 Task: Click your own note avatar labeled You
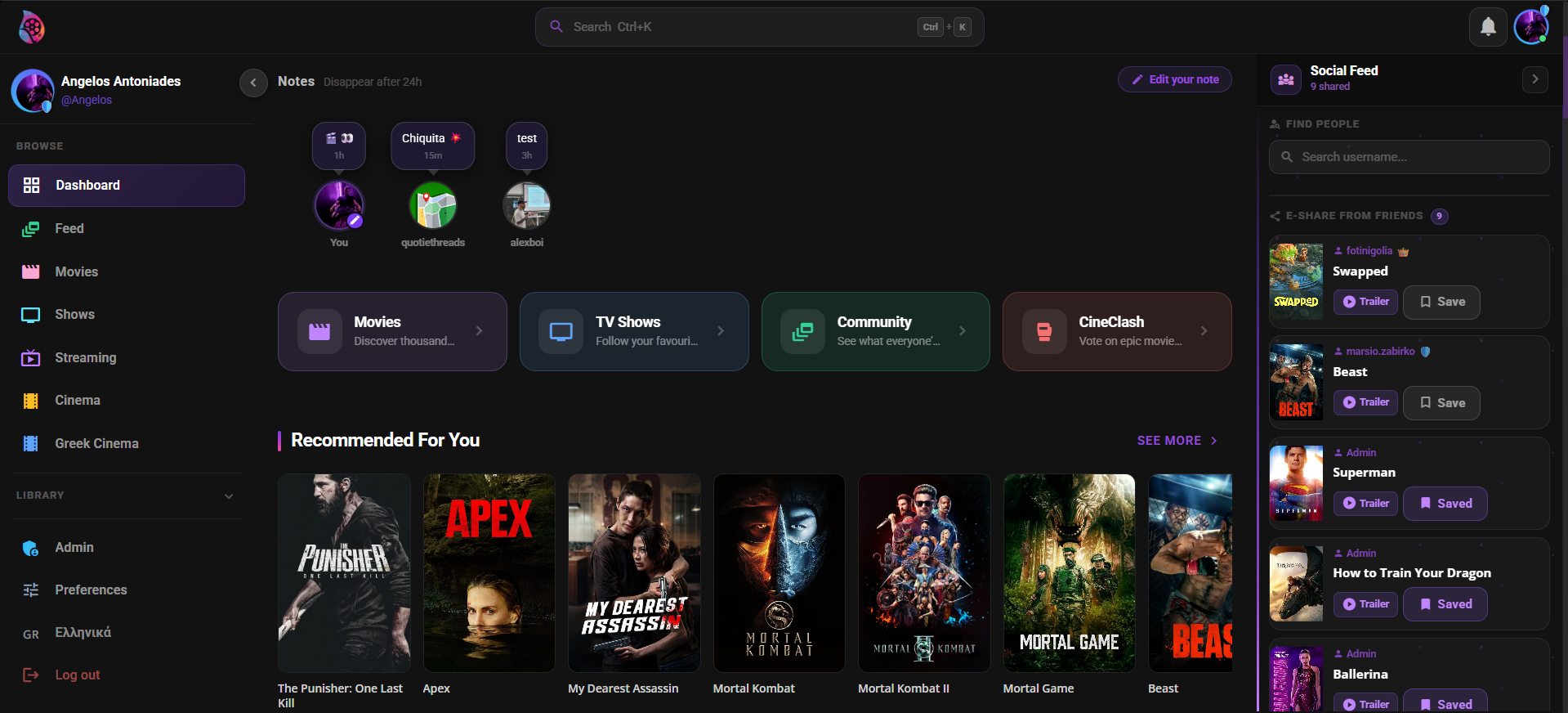coord(339,204)
